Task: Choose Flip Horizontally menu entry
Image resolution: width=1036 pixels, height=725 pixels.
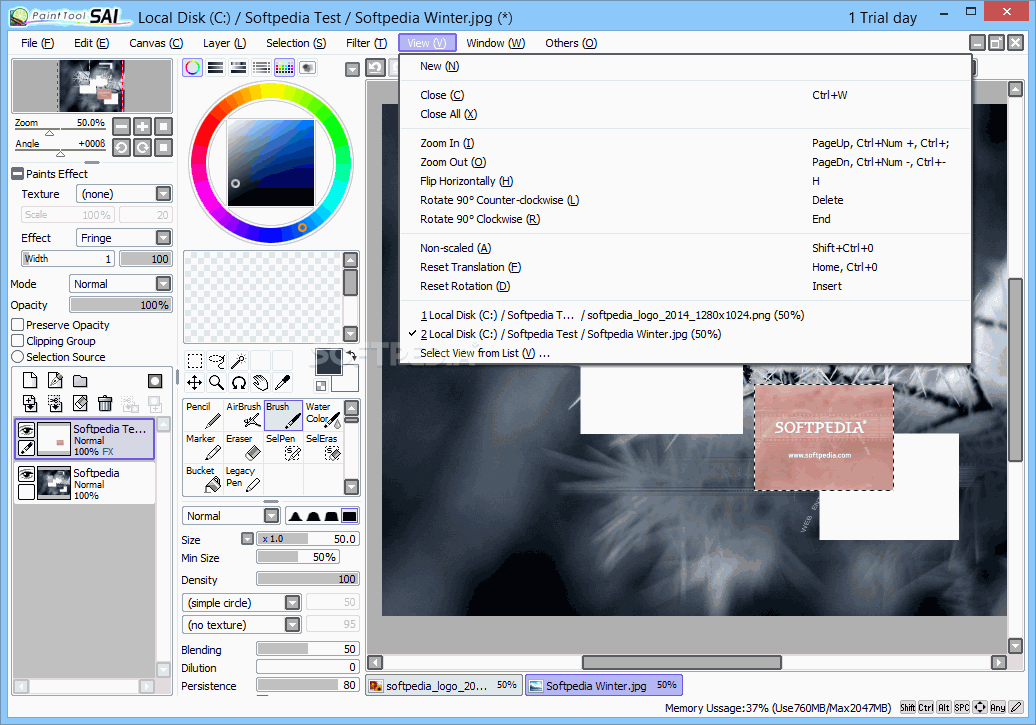Action: point(685,181)
